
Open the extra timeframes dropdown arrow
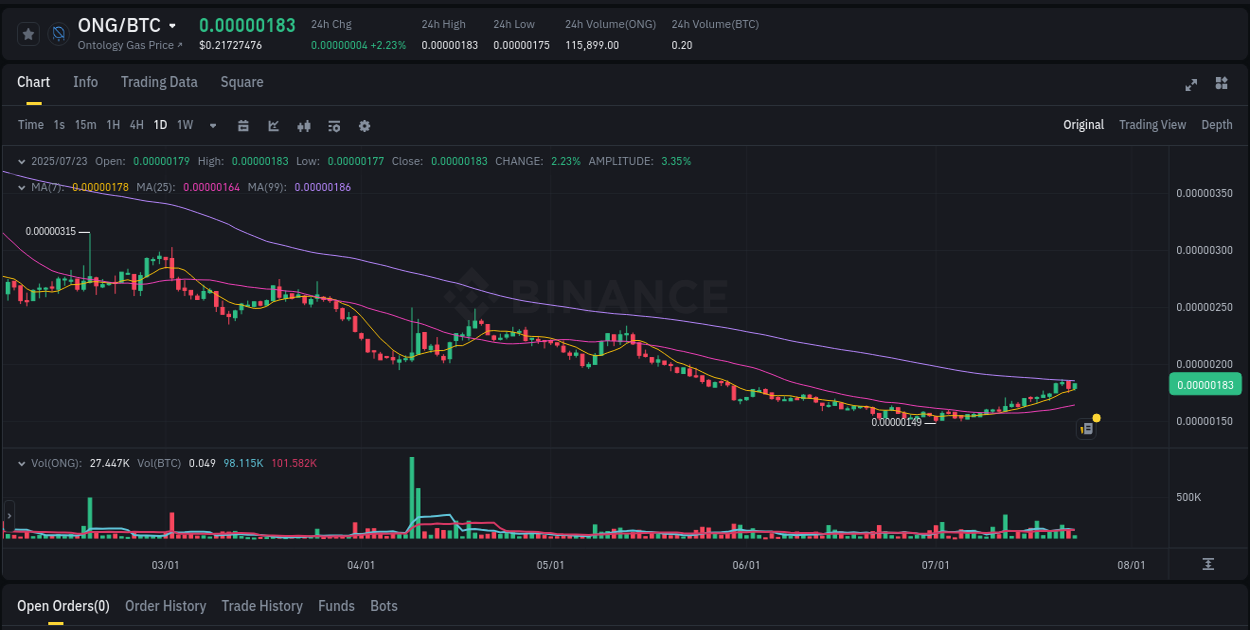[212, 125]
